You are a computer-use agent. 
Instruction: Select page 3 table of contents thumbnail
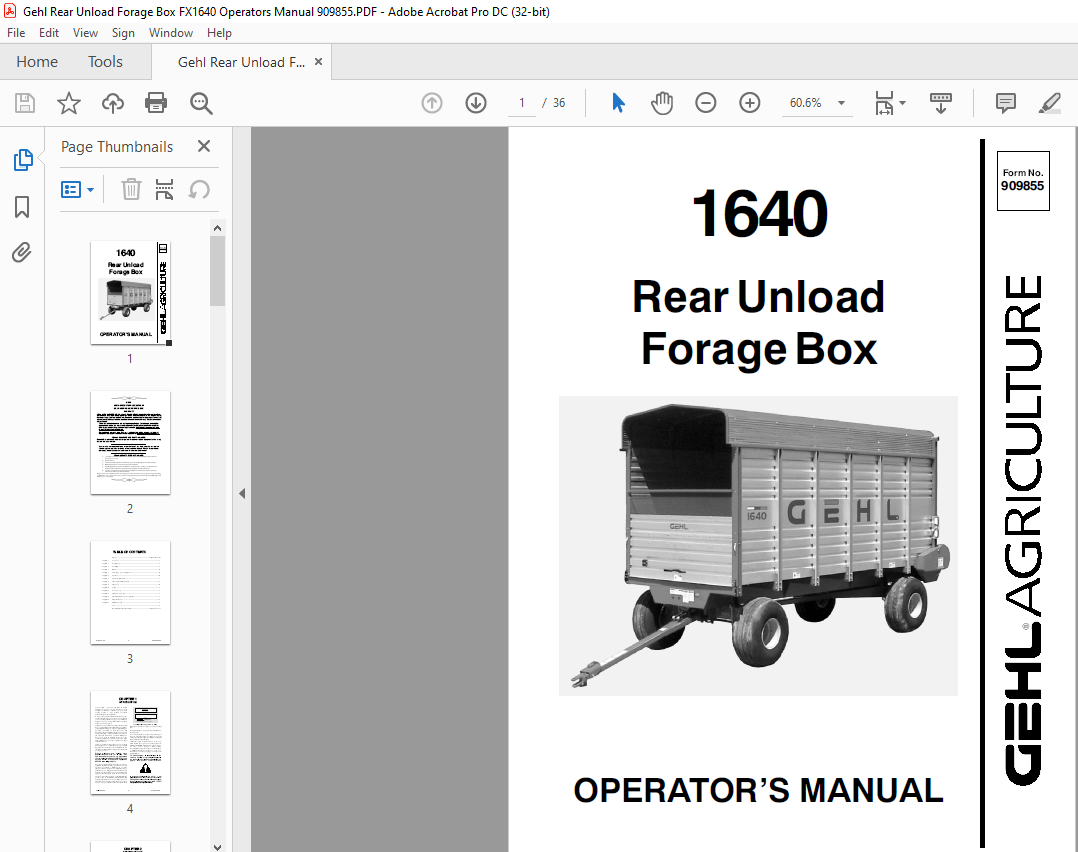click(x=131, y=592)
